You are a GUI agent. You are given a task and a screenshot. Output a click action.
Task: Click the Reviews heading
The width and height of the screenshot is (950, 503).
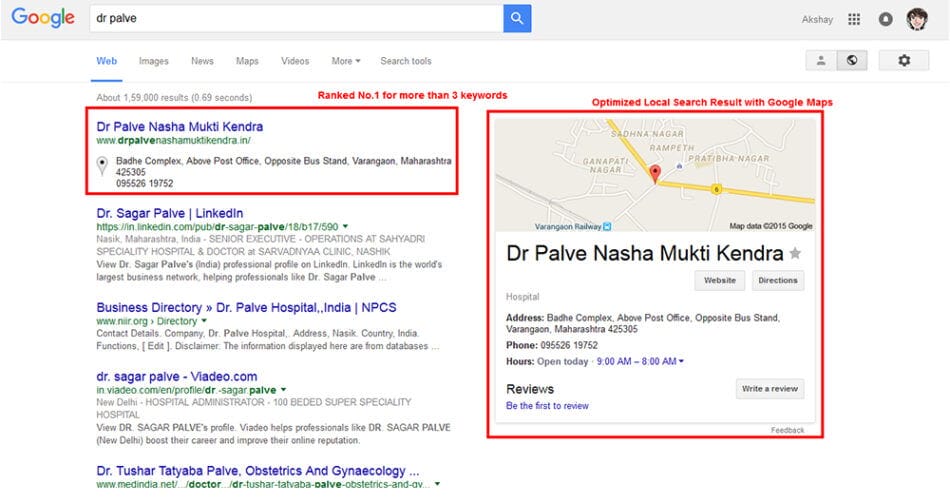point(530,389)
